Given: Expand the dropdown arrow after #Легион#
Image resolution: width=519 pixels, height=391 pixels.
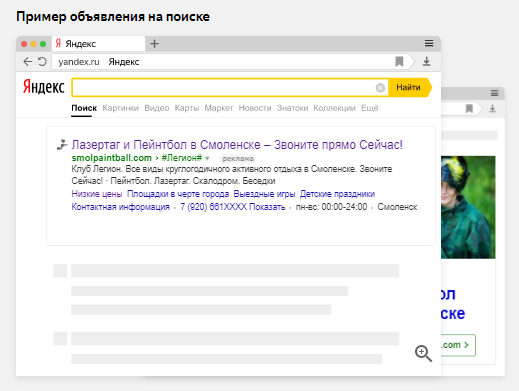Looking at the screenshot, I should click(207, 158).
